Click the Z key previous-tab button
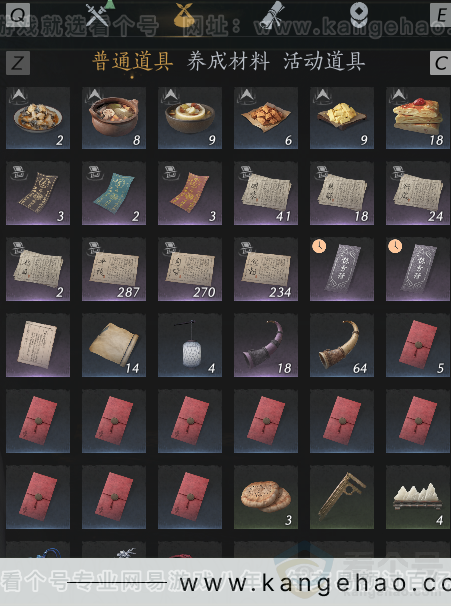Image resolution: width=451 pixels, height=607 pixels. (x=18, y=63)
